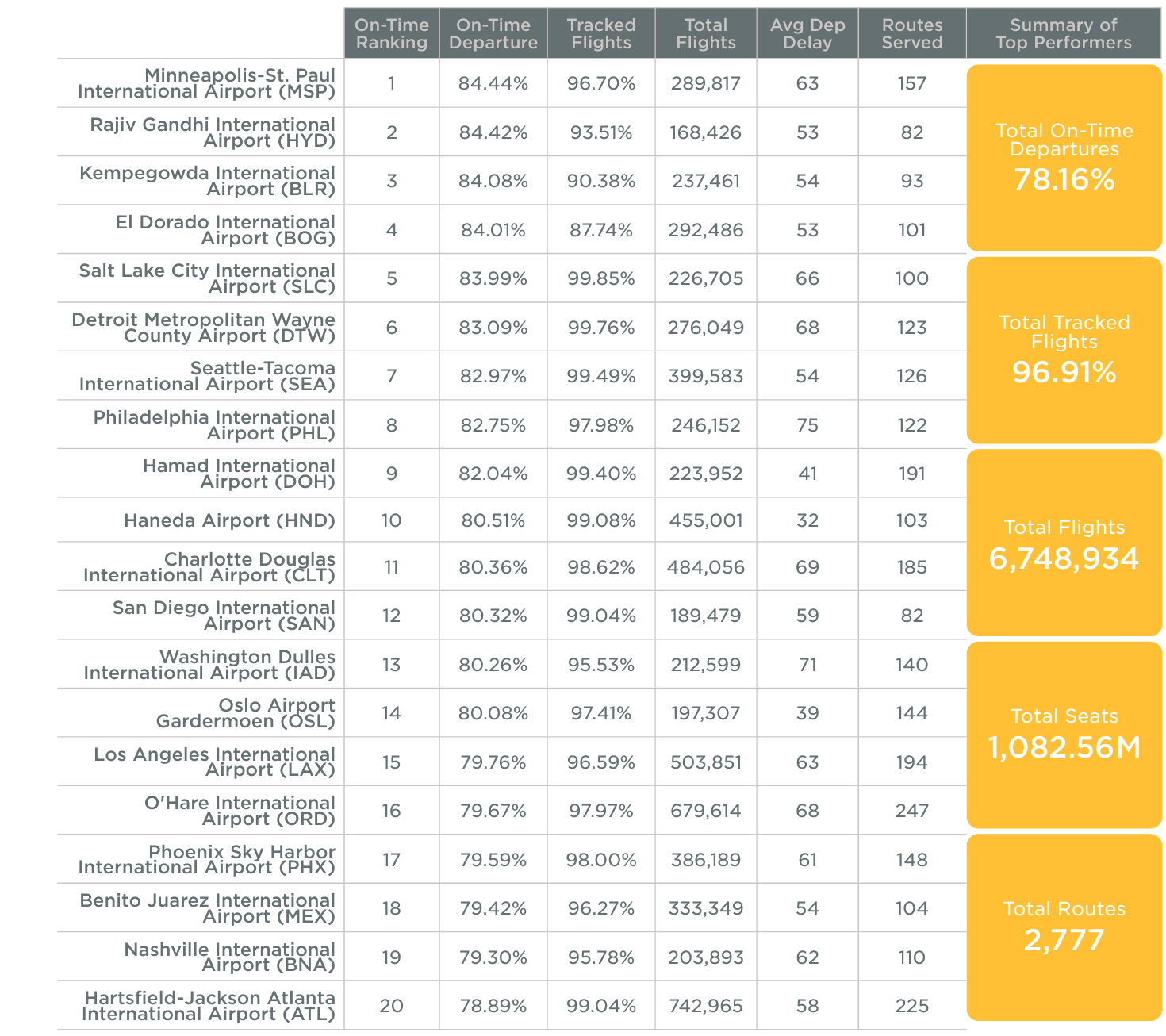Click the Summary of Top Performers header
The width and height of the screenshot is (1166, 1036).
pyautogui.click(x=1064, y=34)
